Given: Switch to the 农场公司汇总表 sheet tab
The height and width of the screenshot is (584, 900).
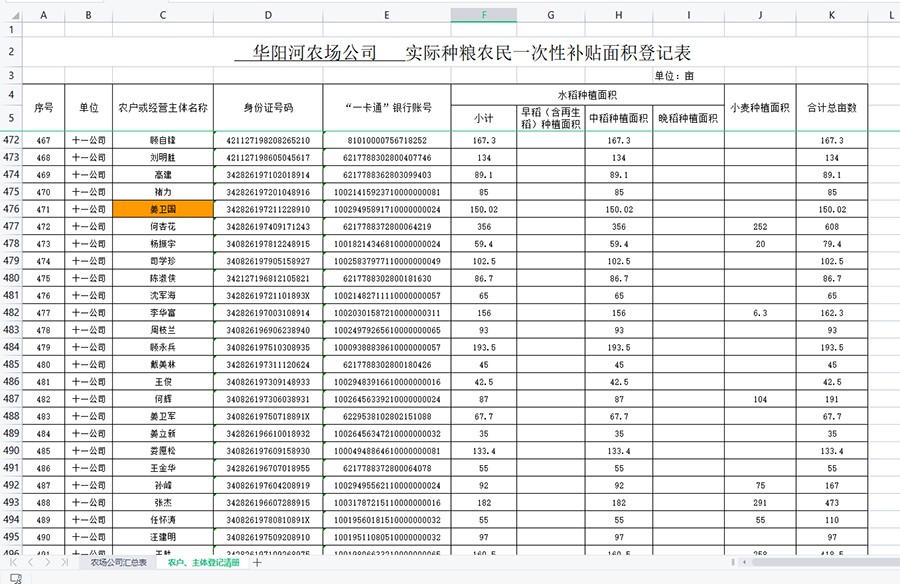Looking at the screenshot, I should click(x=118, y=563).
